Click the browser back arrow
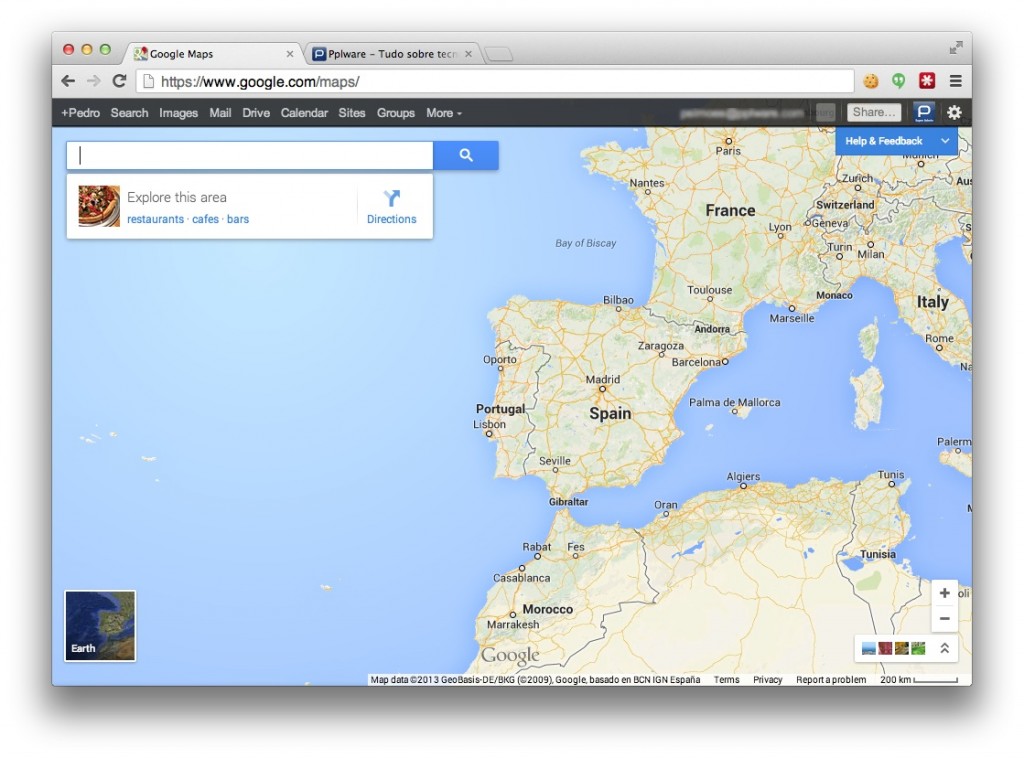The height and width of the screenshot is (758, 1024). tap(68, 81)
